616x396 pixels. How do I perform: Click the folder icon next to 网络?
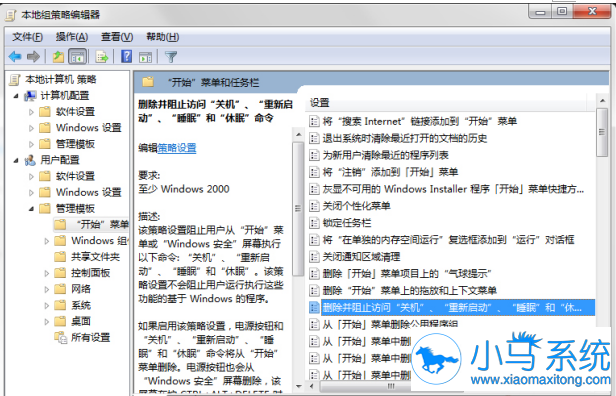coord(60,289)
